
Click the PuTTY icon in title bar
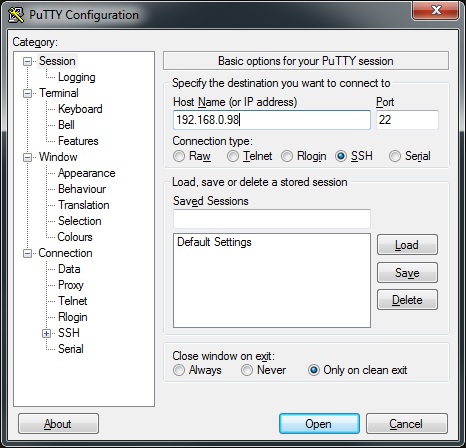(x=16, y=15)
